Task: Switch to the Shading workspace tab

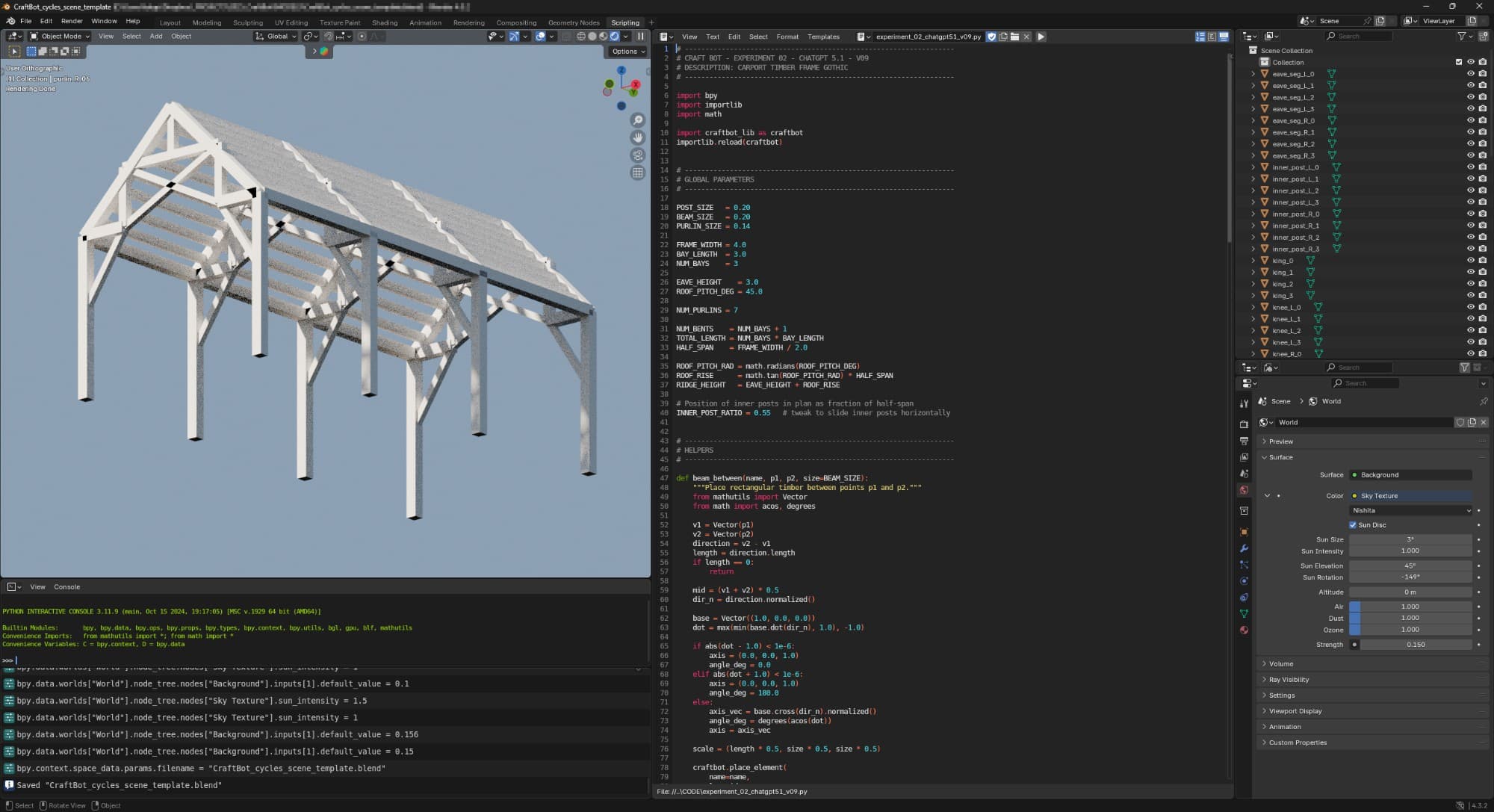Action: pyautogui.click(x=384, y=22)
